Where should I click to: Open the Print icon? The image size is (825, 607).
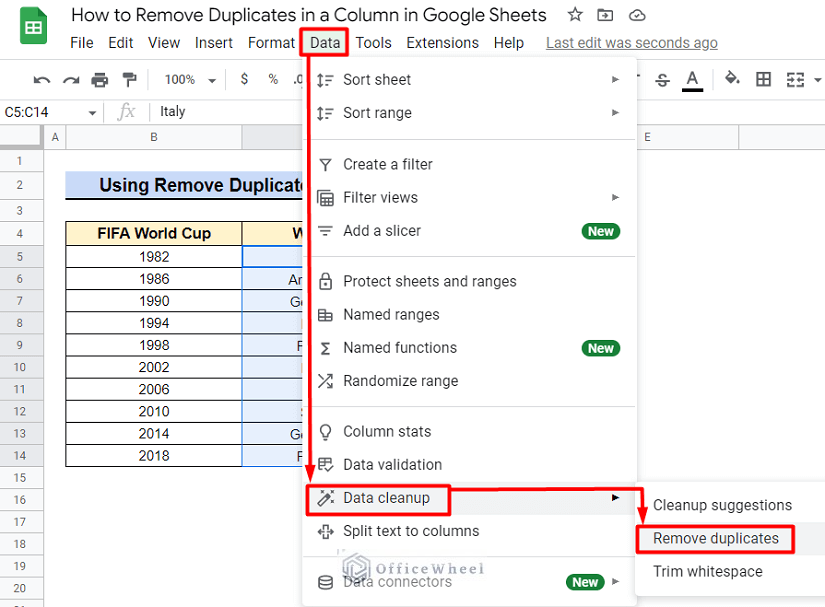coord(100,79)
